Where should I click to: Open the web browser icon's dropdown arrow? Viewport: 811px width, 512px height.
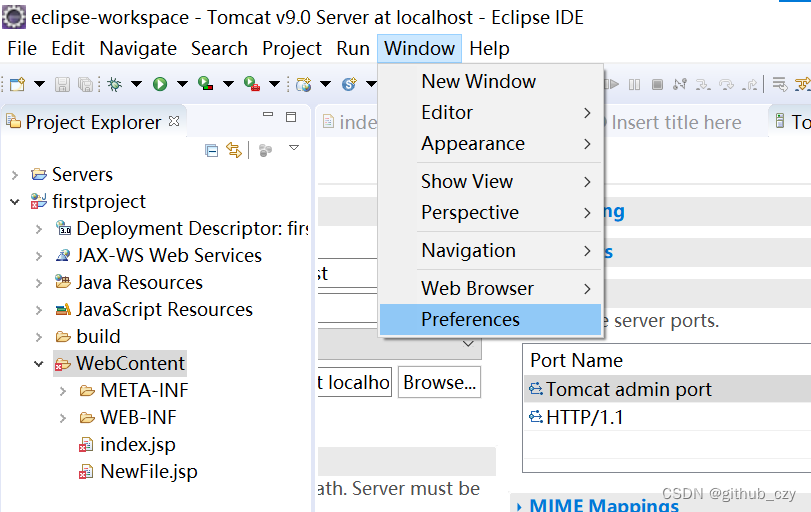click(325, 84)
